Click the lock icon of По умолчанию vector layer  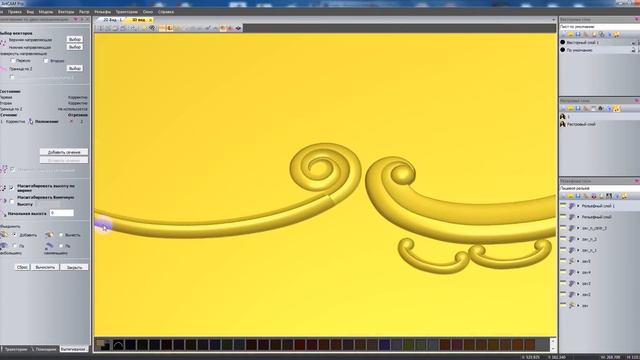click(x=633, y=50)
